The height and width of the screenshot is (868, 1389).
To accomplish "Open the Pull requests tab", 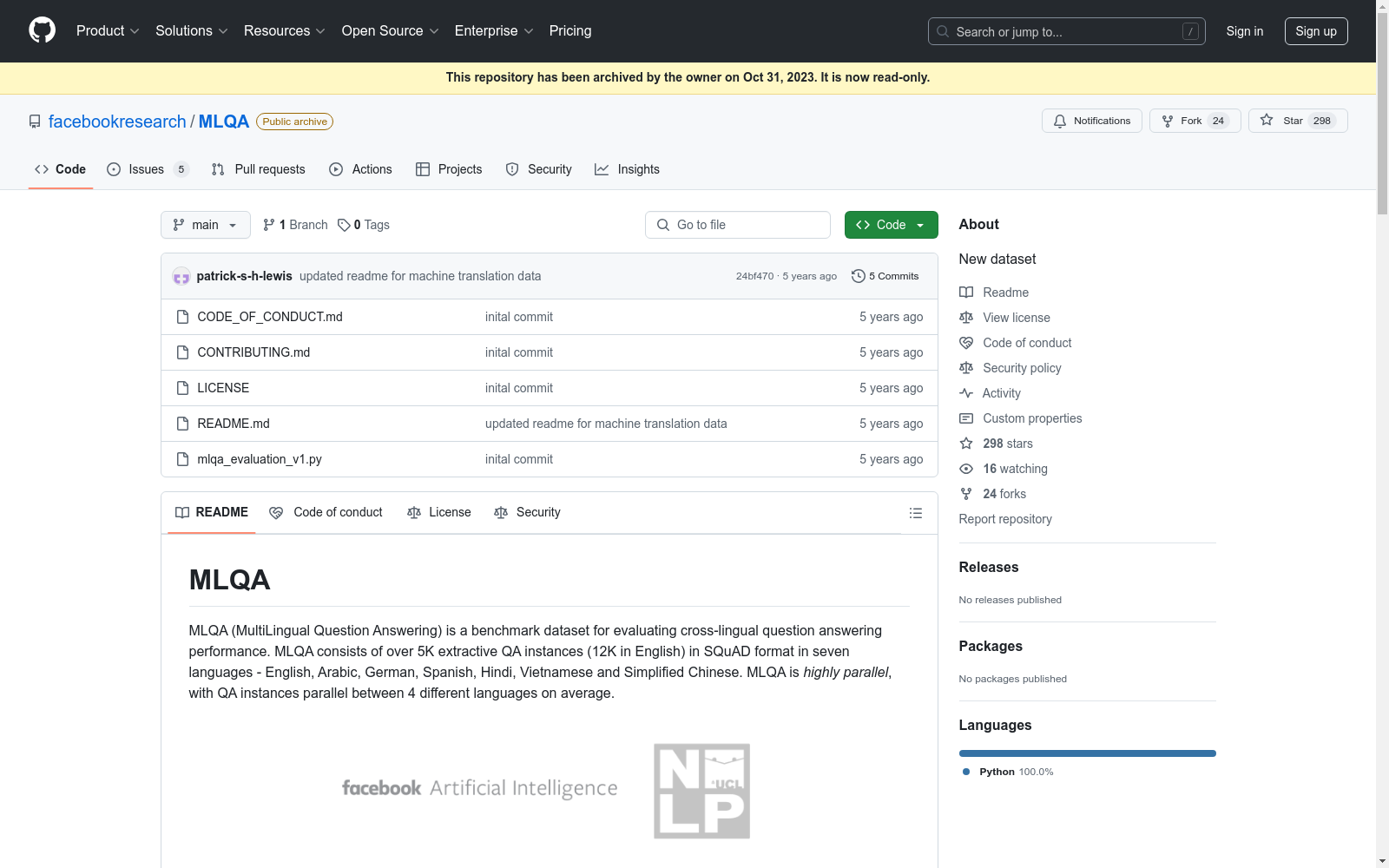I will (258, 169).
